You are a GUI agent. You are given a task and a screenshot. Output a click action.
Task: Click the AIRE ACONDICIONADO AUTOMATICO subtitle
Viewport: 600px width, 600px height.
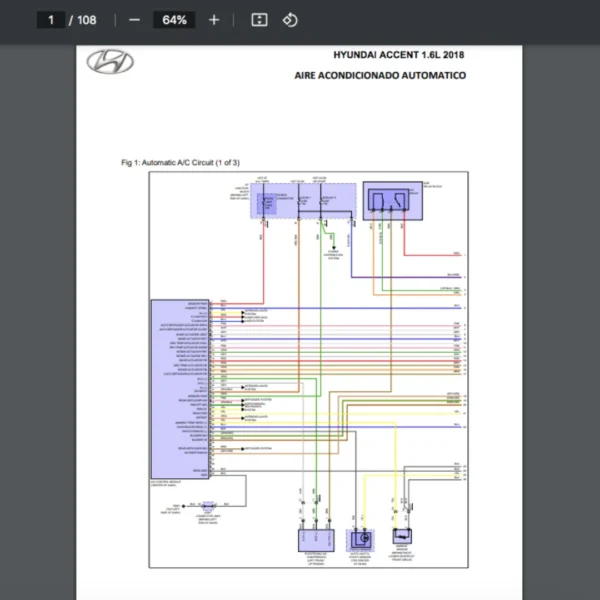point(380,75)
